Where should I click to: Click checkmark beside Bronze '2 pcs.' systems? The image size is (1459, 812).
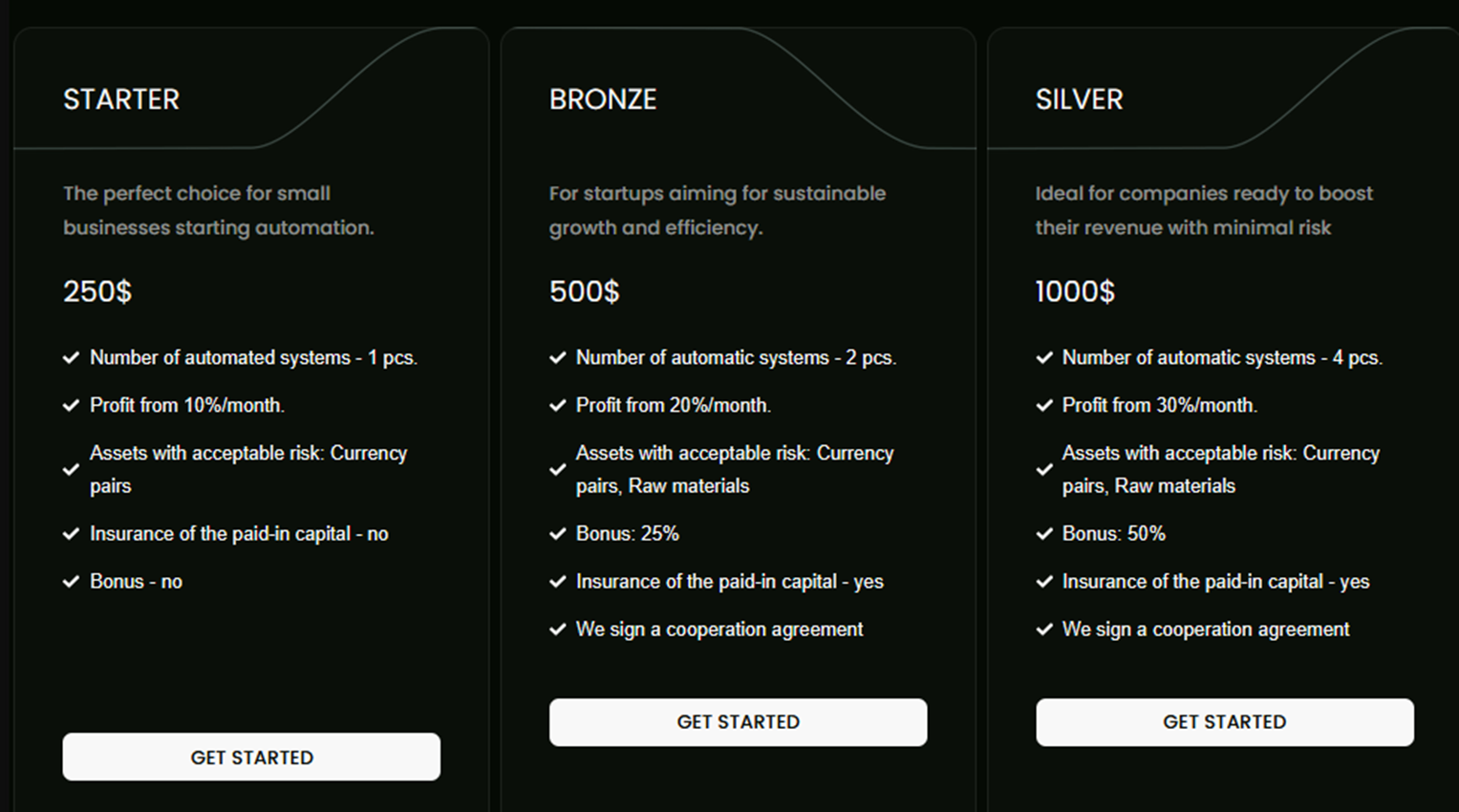[558, 358]
